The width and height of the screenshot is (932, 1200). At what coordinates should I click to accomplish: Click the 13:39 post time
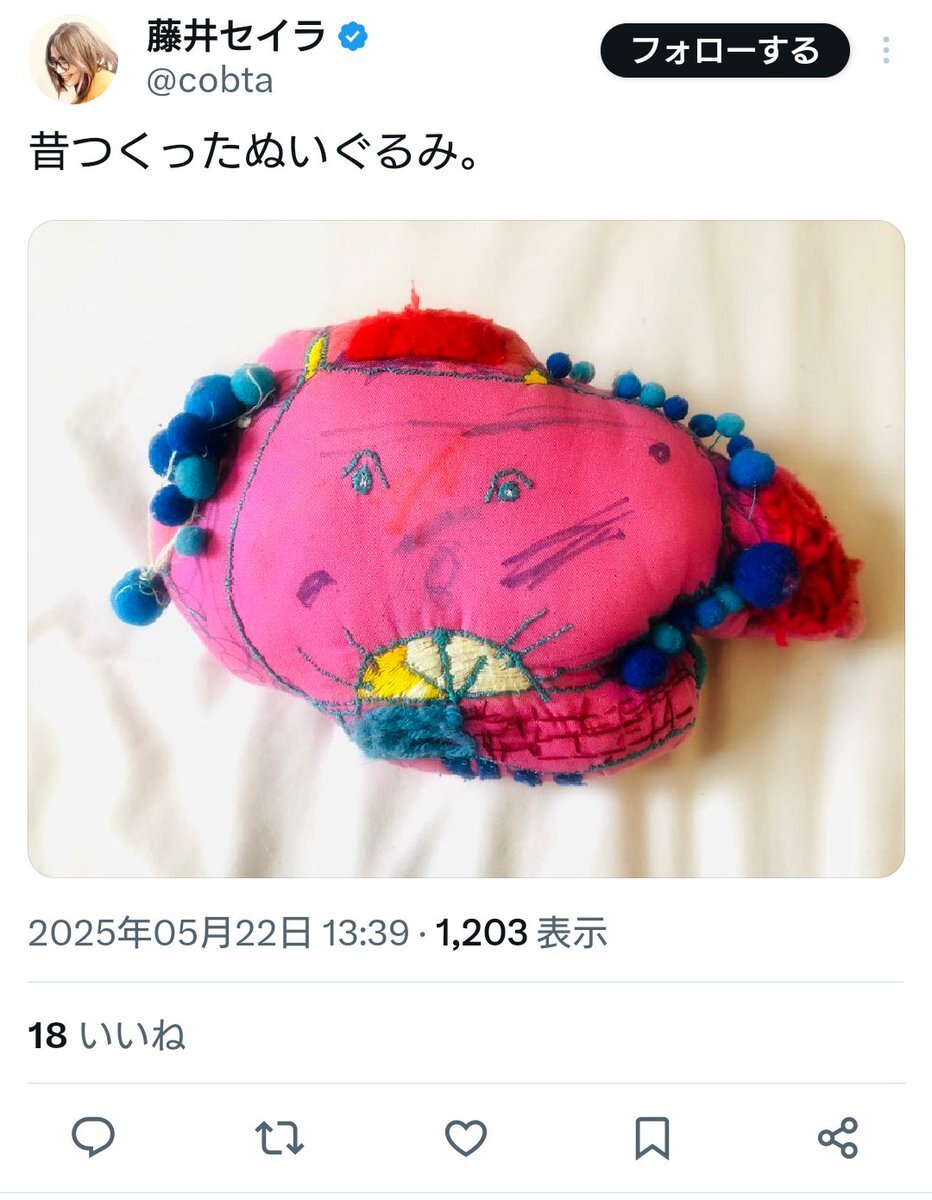[x=365, y=933]
